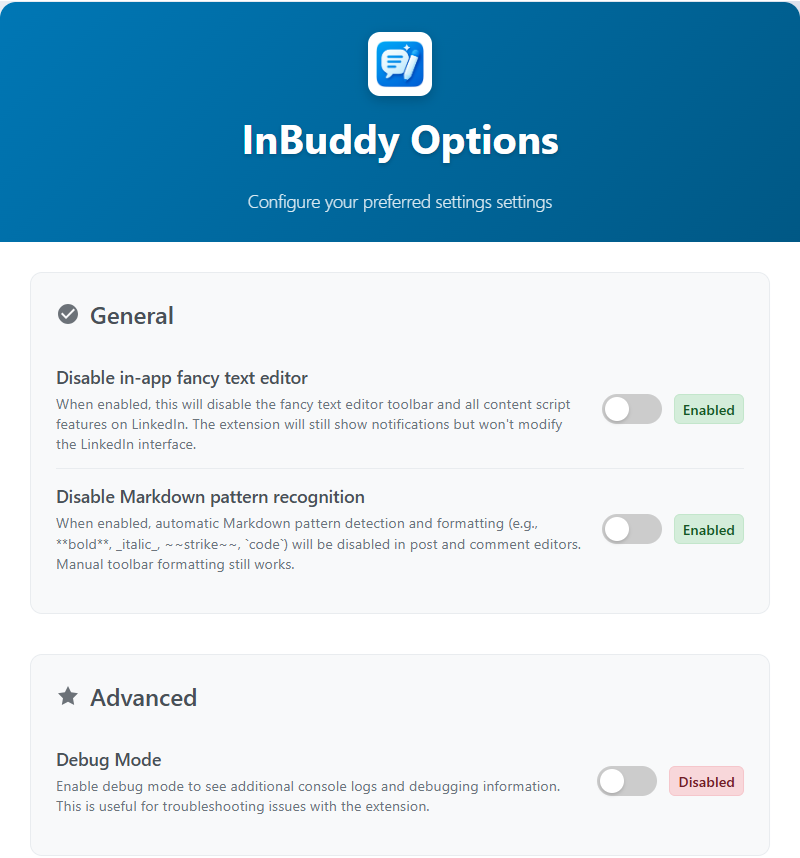Click the fancy text editor description text
800x858 pixels.
313,424
